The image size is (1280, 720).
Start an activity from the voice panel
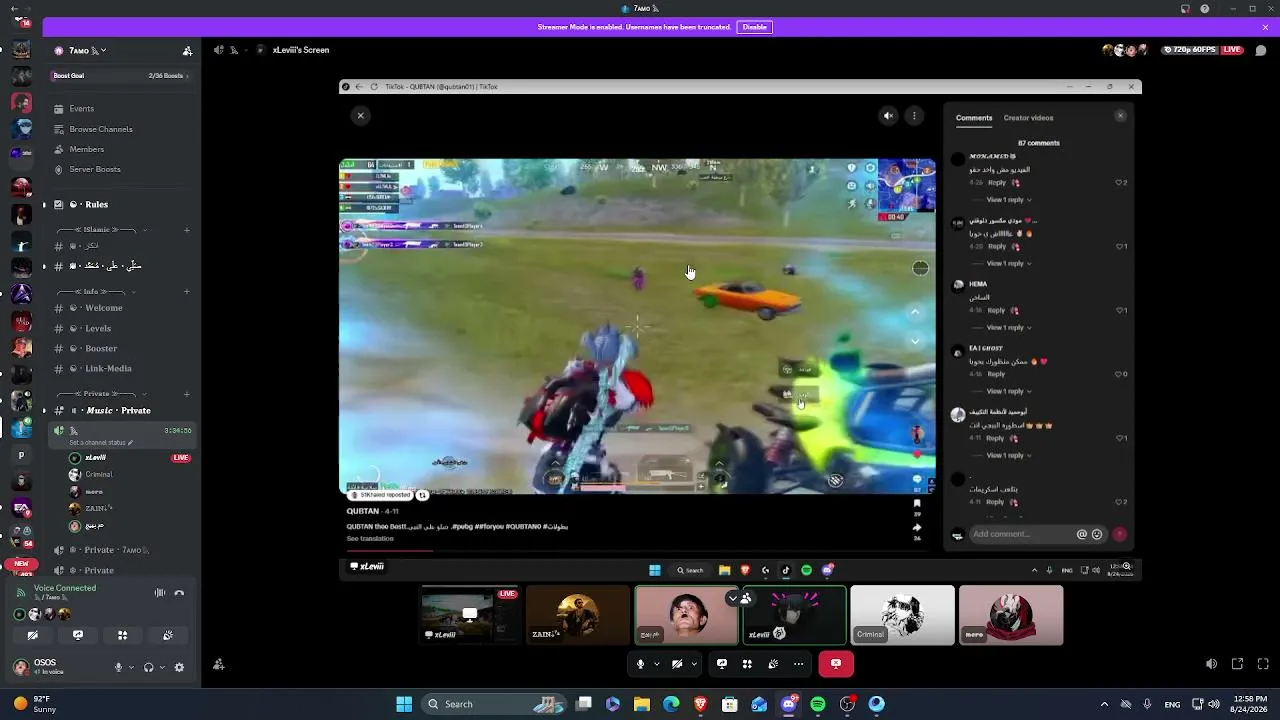tap(122, 635)
